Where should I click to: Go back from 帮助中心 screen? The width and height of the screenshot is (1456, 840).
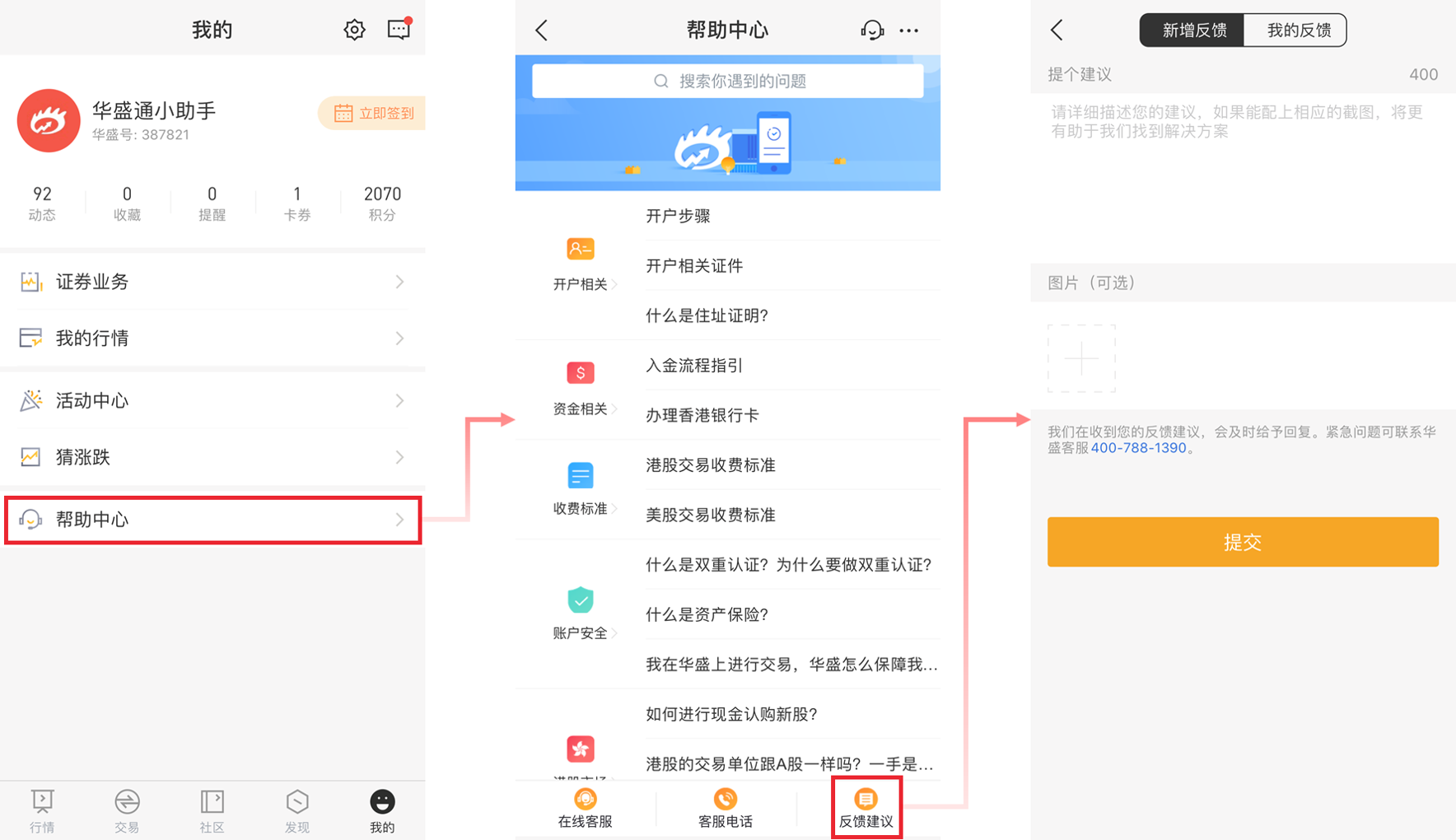point(542,30)
